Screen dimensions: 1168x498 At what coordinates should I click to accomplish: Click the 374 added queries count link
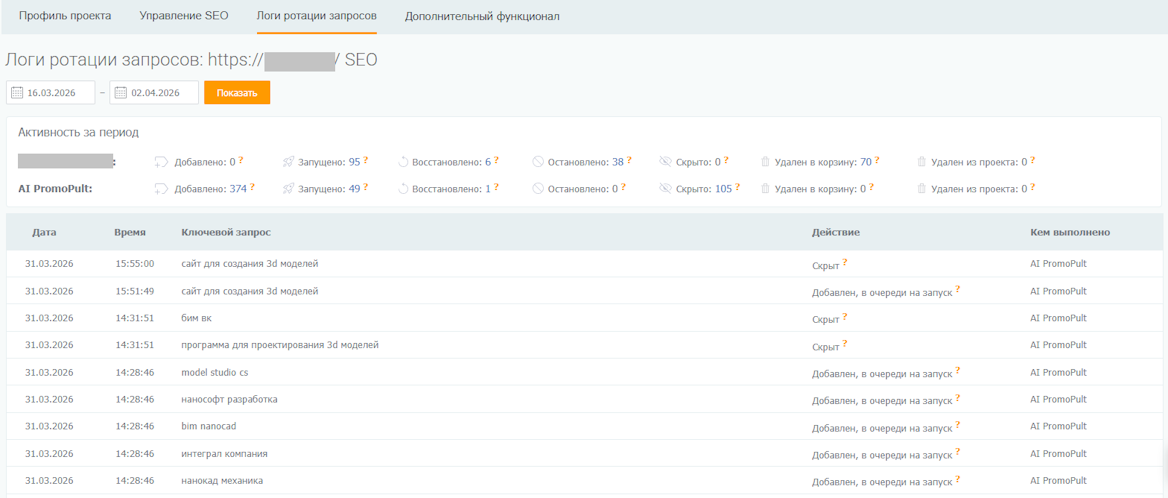[238, 188]
